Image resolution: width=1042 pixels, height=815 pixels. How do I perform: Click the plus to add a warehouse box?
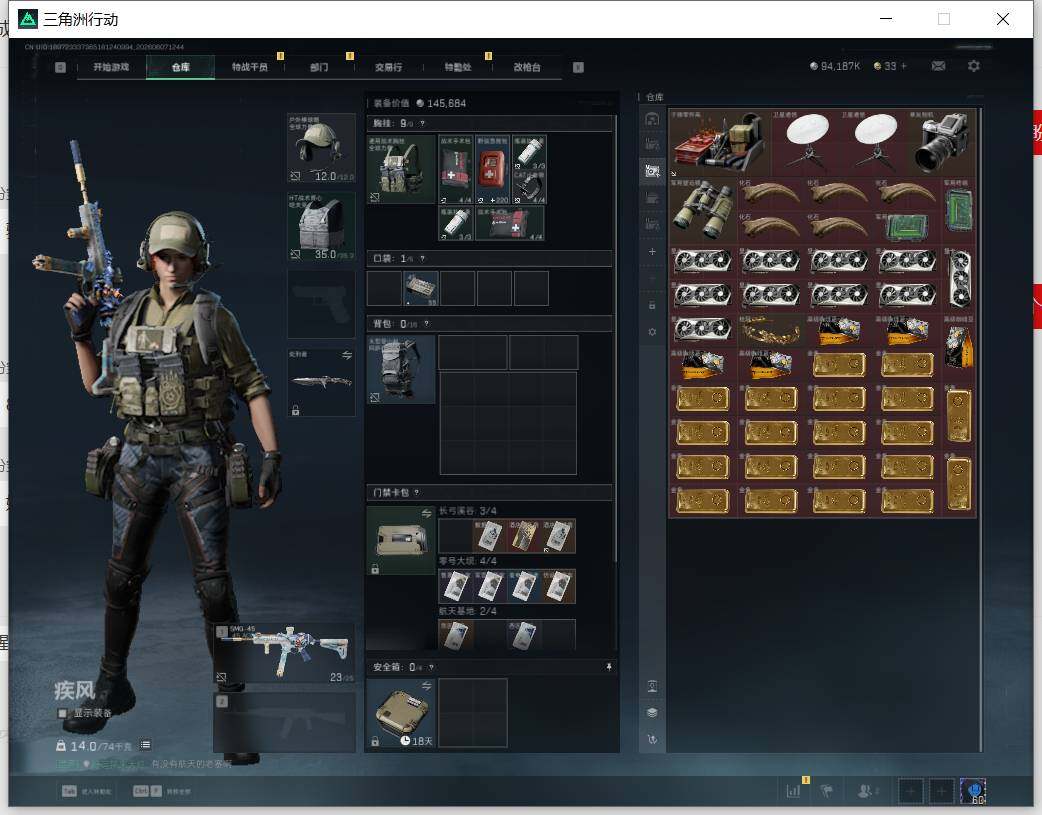652,251
